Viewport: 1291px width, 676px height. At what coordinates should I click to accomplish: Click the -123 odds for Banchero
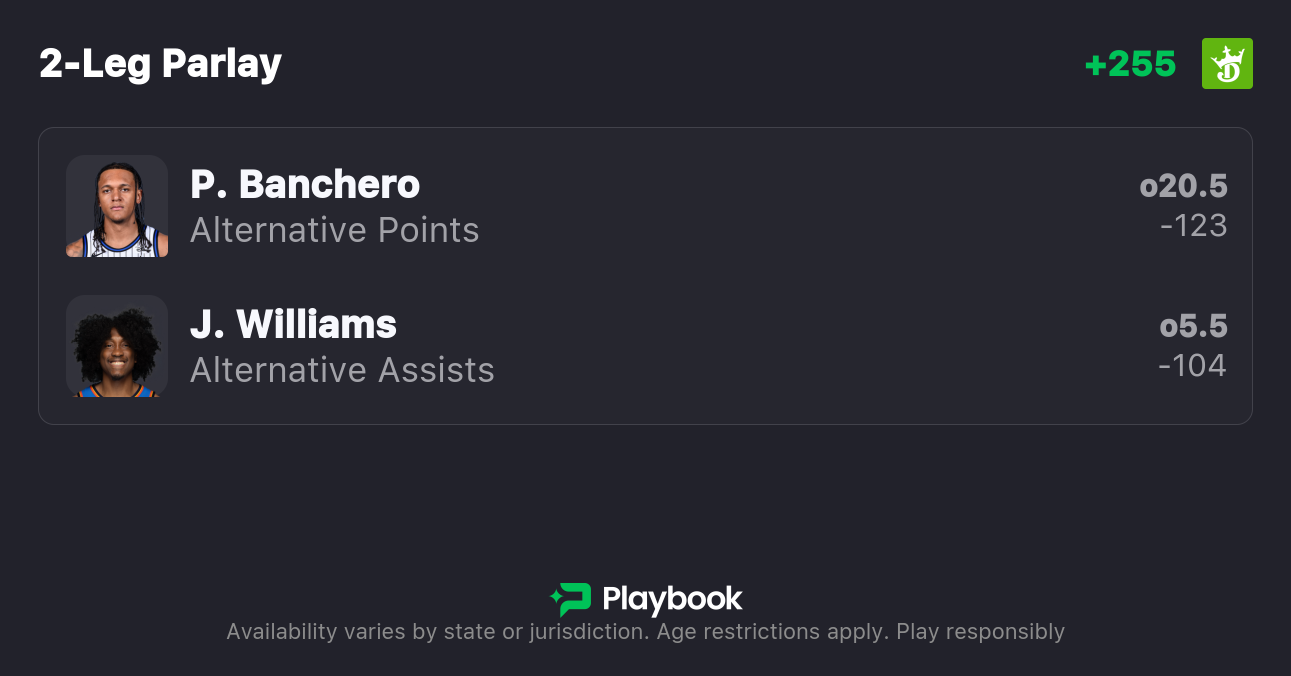1193,226
